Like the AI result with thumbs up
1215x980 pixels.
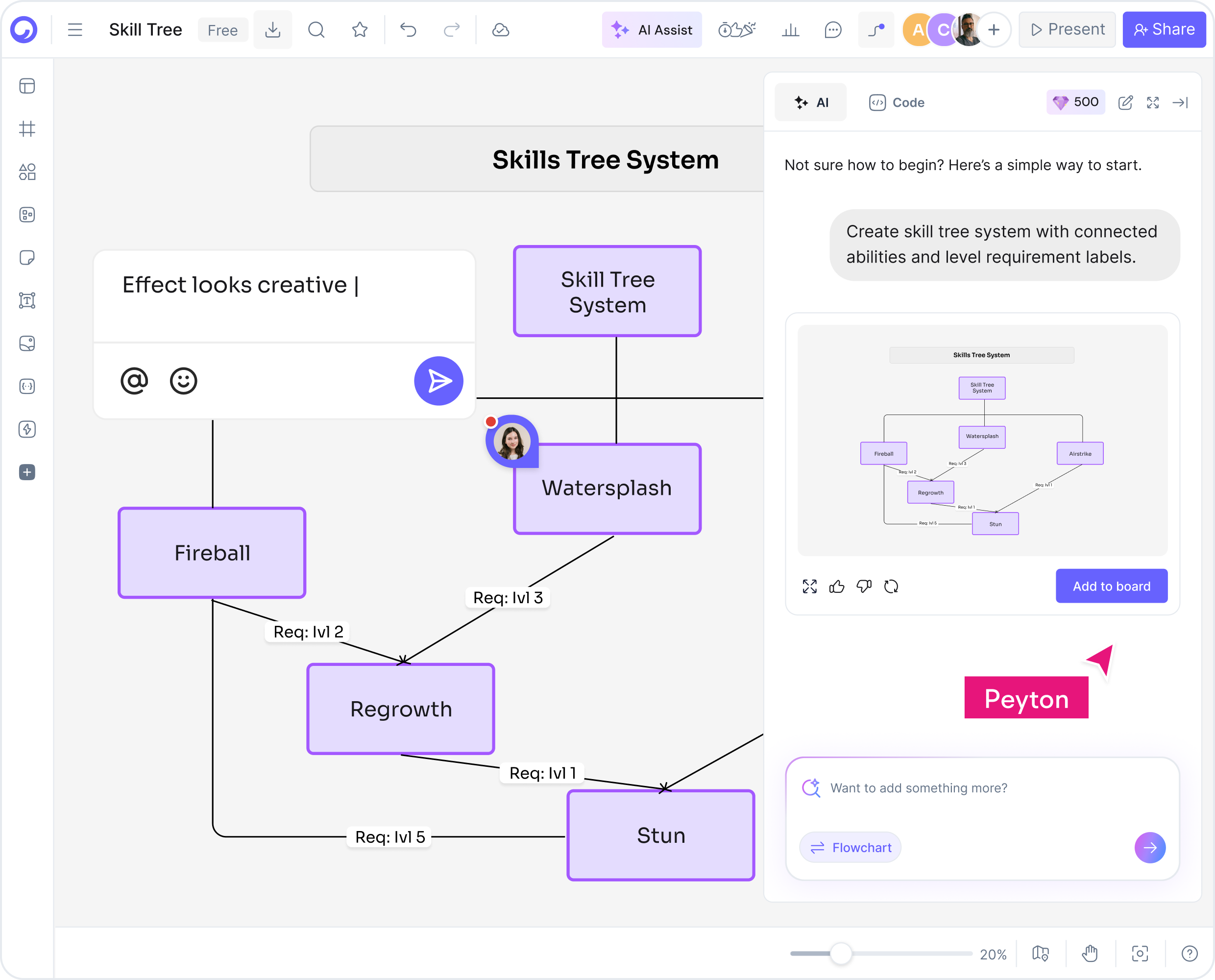point(837,587)
